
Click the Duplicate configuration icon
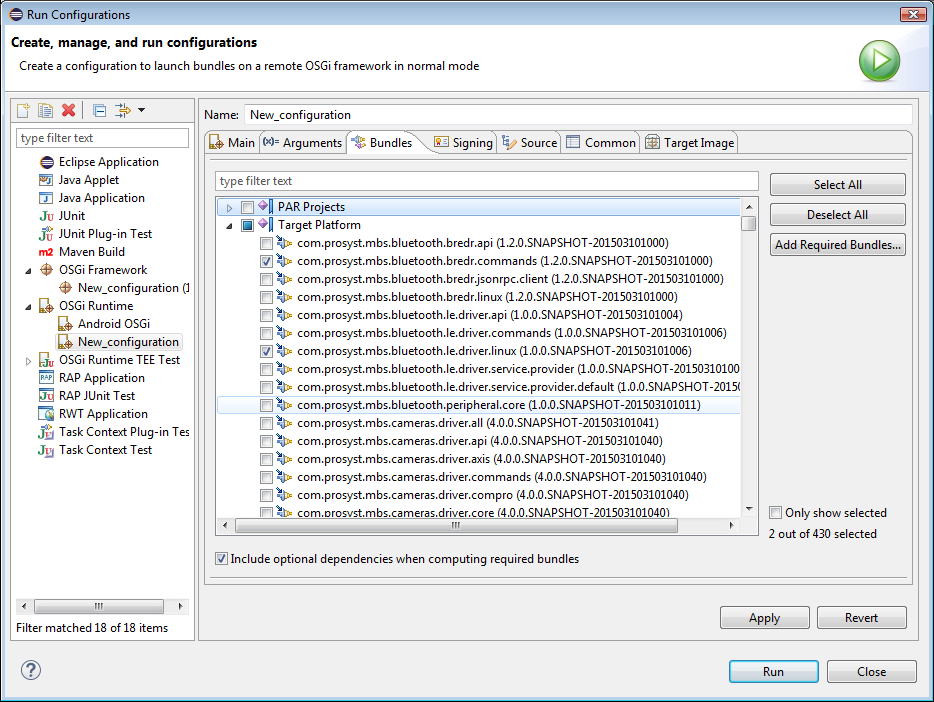click(x=45, y=110)
